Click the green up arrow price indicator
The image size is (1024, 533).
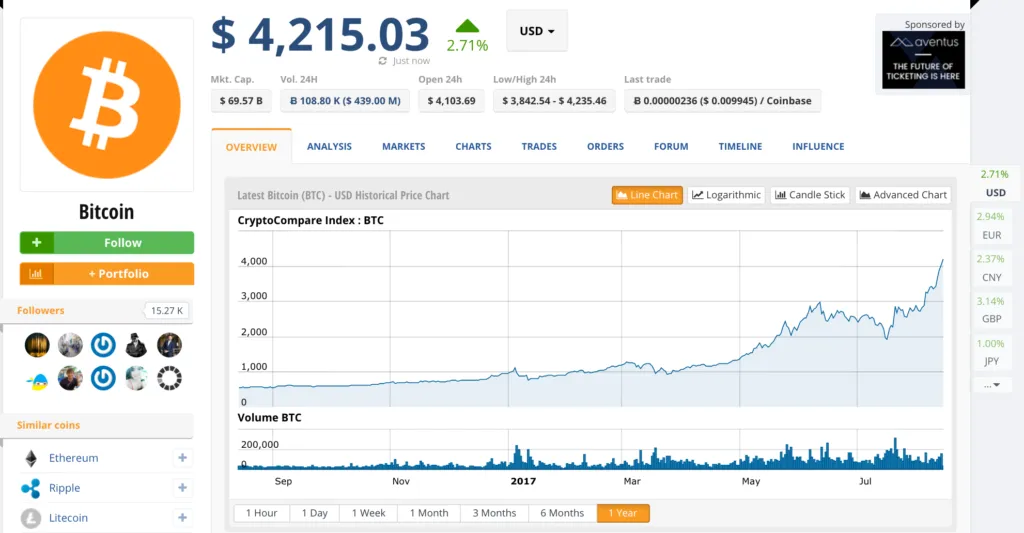467,26
